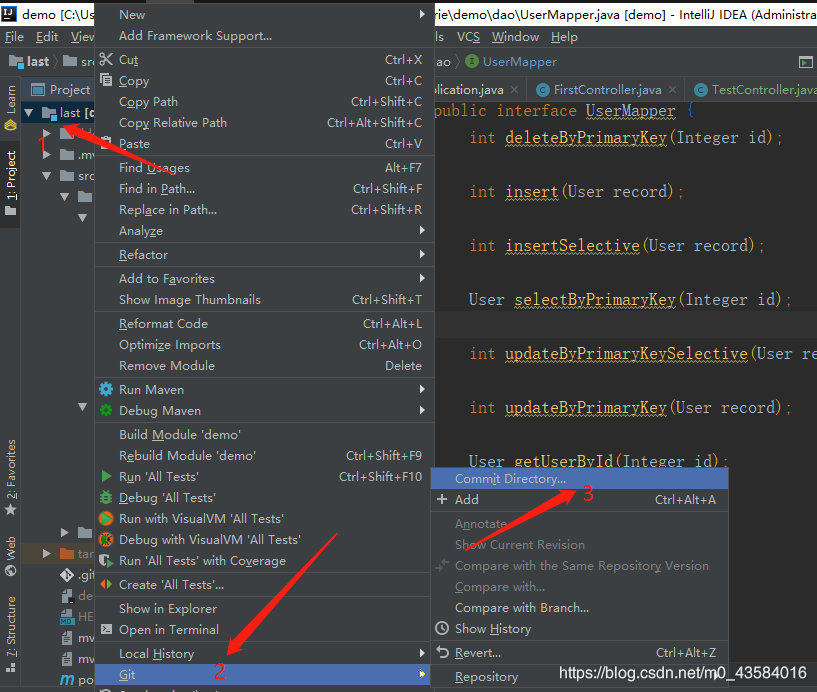Click the IntelliJ IDEA logo in title bar
The height and width of the screenshot is (692, 817).
pos(9,14)
